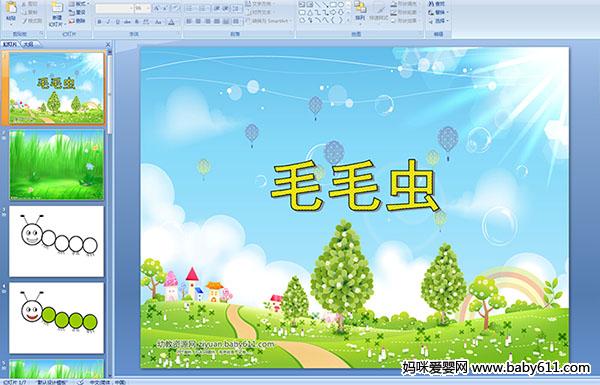Click the Arrange icon in drawing group
The width and height of the screenshot is (600, 385).
click(360, 10)
